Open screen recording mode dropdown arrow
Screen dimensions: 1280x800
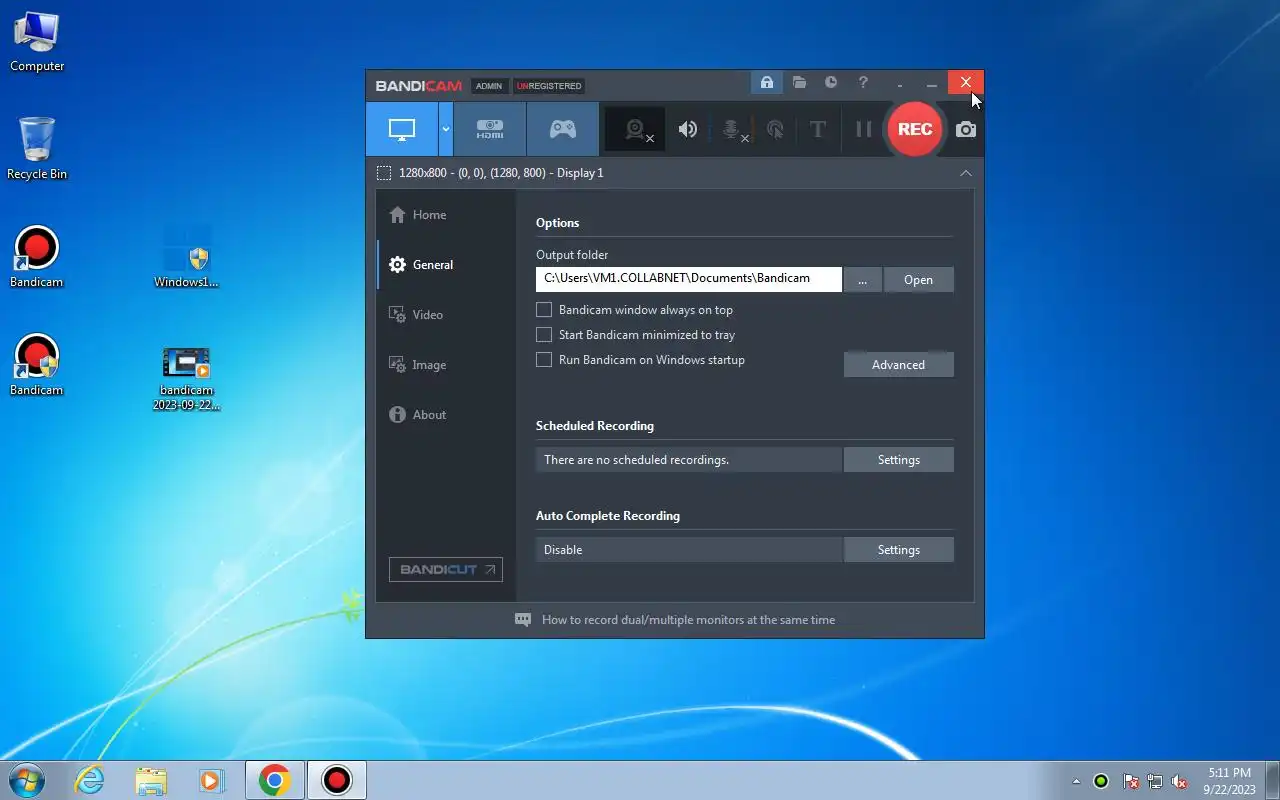(446, 129)
